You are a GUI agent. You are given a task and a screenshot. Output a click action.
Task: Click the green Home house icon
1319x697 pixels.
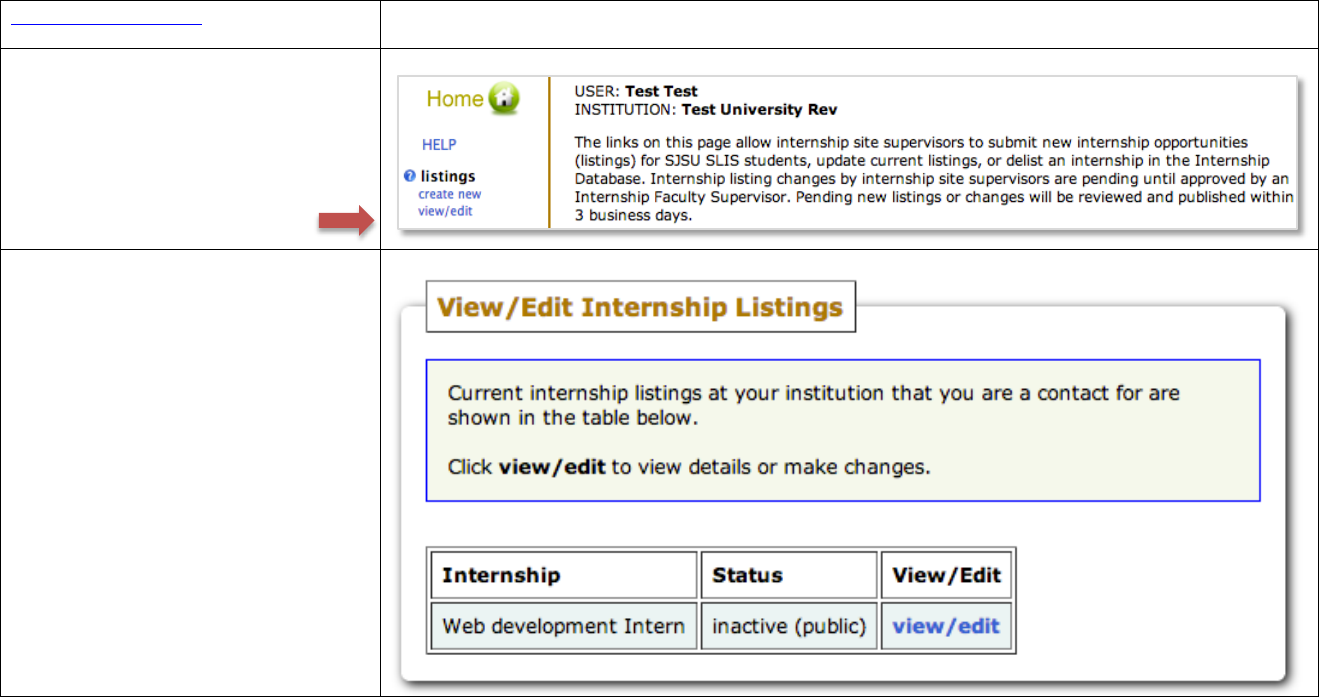point(505,99)
